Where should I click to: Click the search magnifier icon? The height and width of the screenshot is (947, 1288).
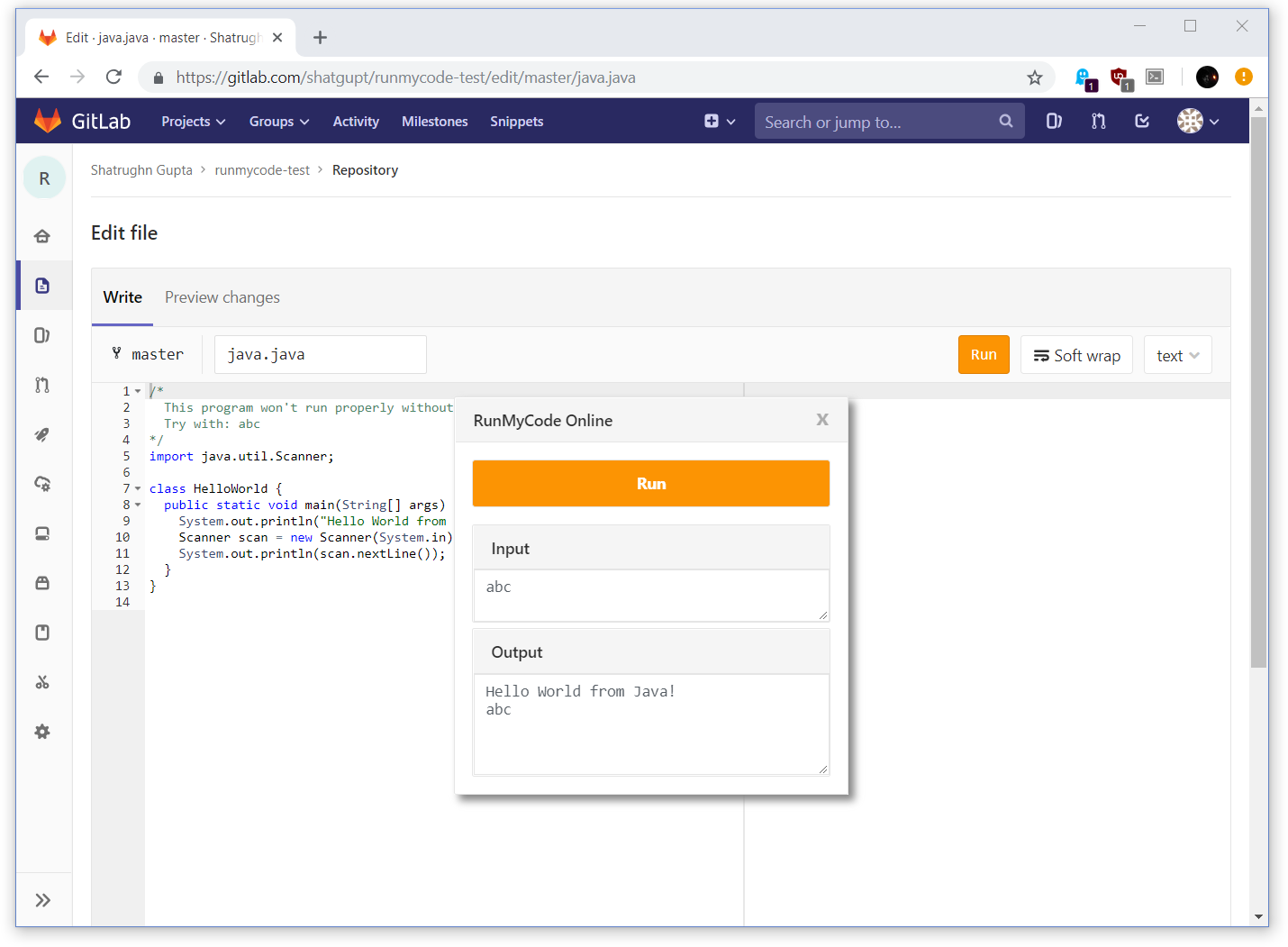pyautogui.click(x=1006, y=121)
